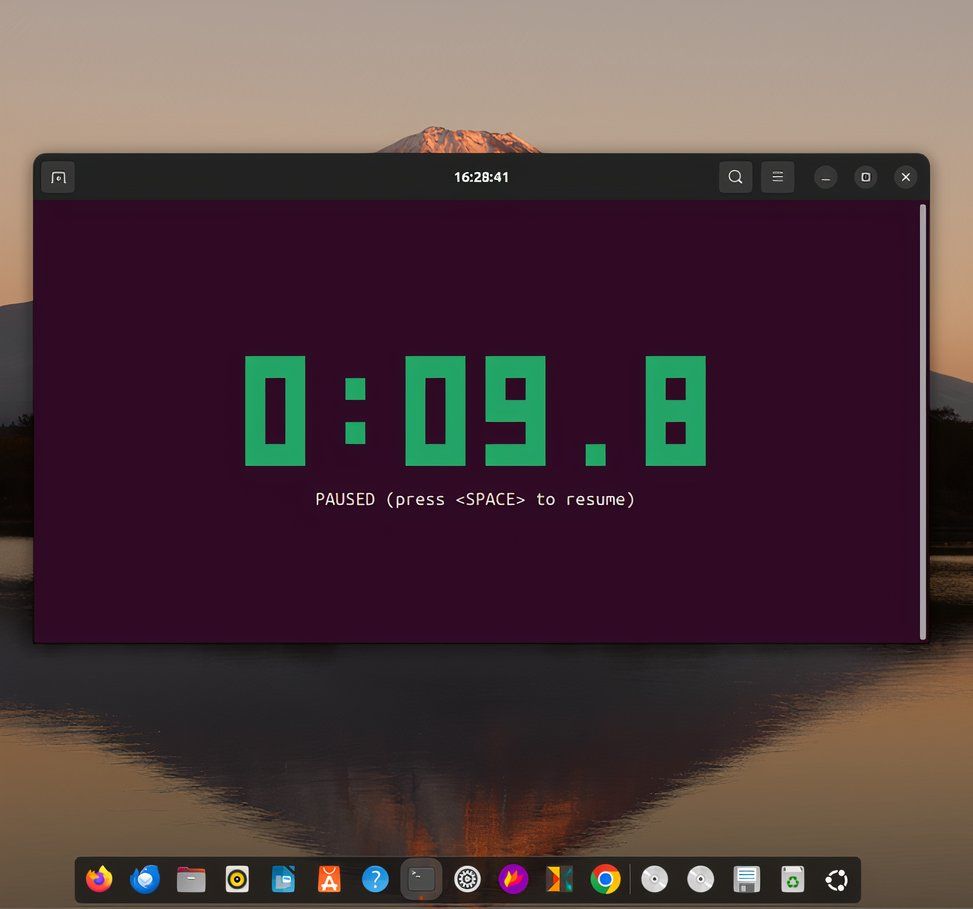Launch the purple flame app icon
973x909 pixels.
(513, 880)
